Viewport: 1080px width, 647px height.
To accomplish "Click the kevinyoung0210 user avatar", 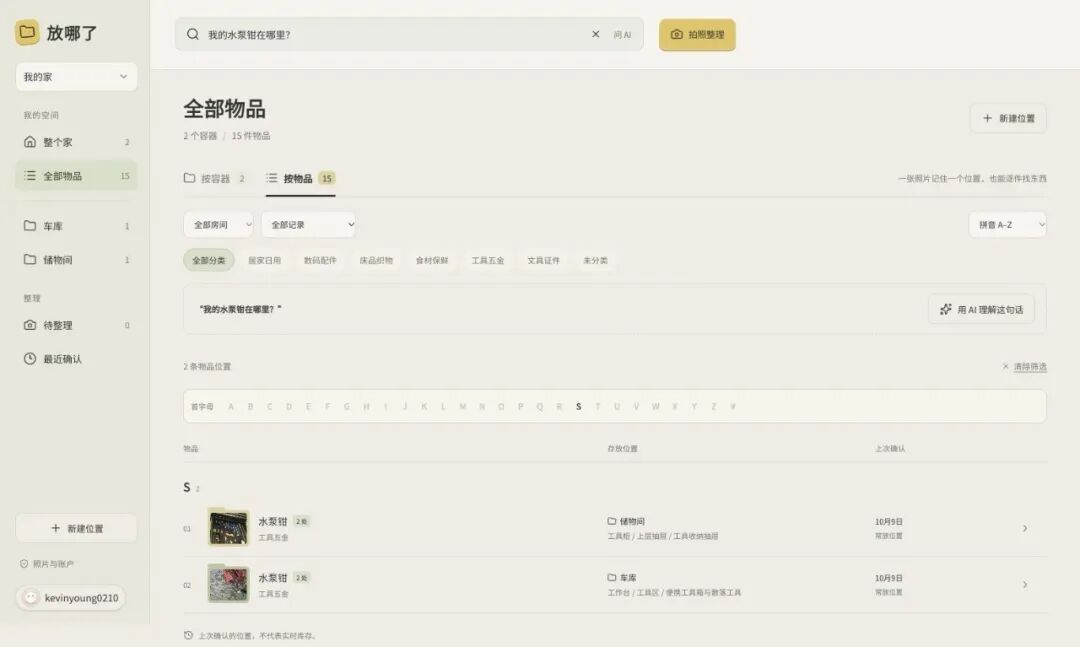I will [30, 597].
